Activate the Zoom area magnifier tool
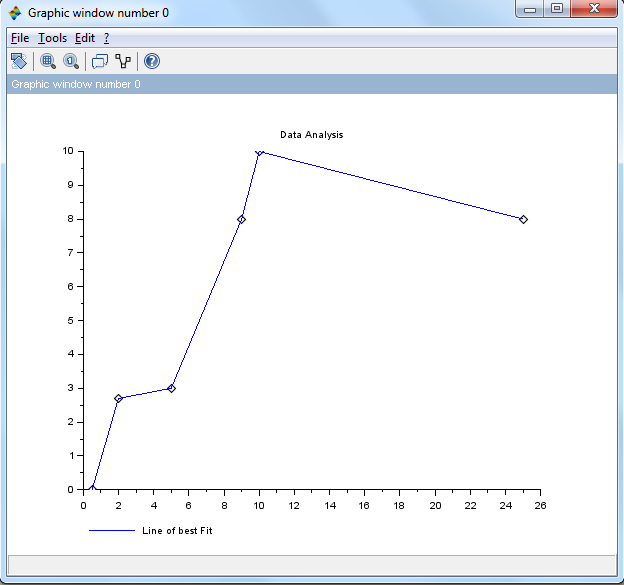 click(x=48, y=61)
